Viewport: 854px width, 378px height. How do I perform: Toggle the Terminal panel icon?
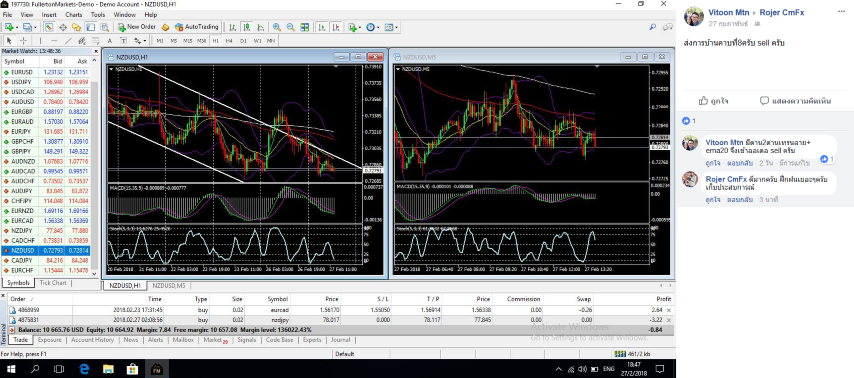(x=90, y=27)
